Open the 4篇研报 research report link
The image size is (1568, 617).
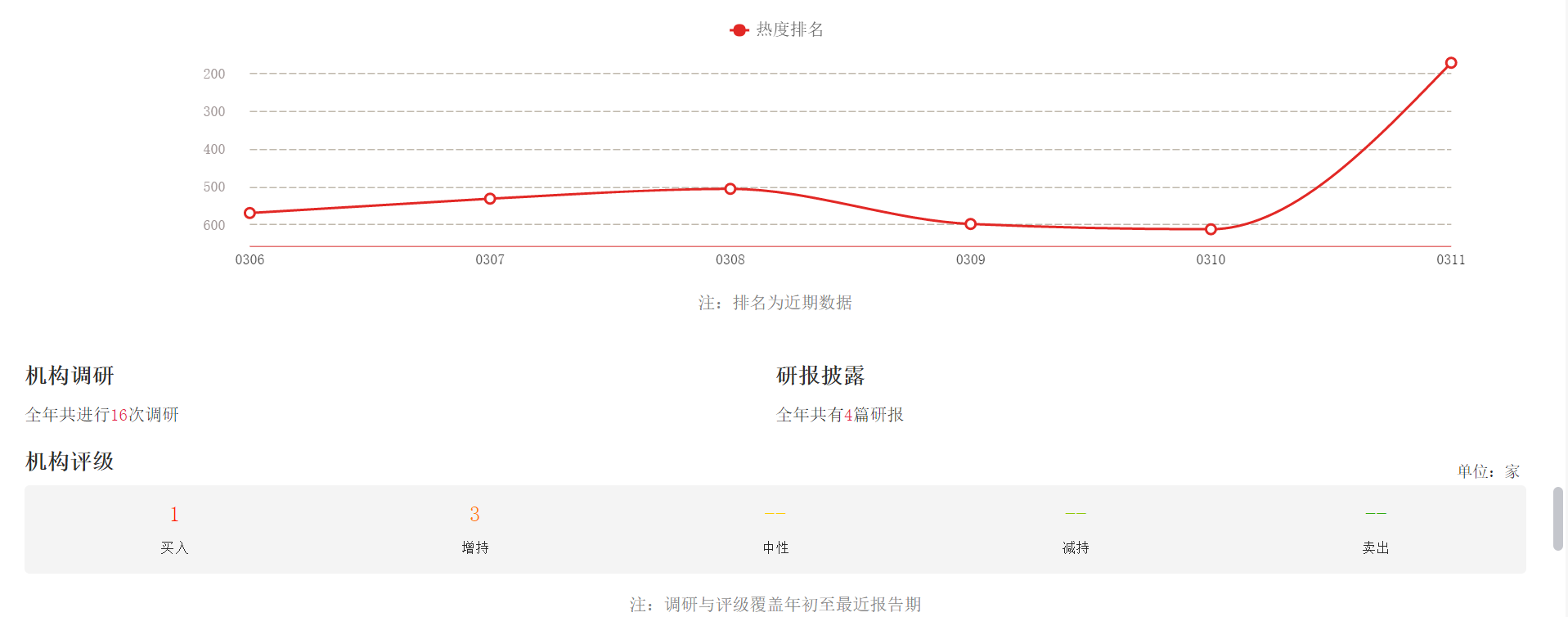848,415
